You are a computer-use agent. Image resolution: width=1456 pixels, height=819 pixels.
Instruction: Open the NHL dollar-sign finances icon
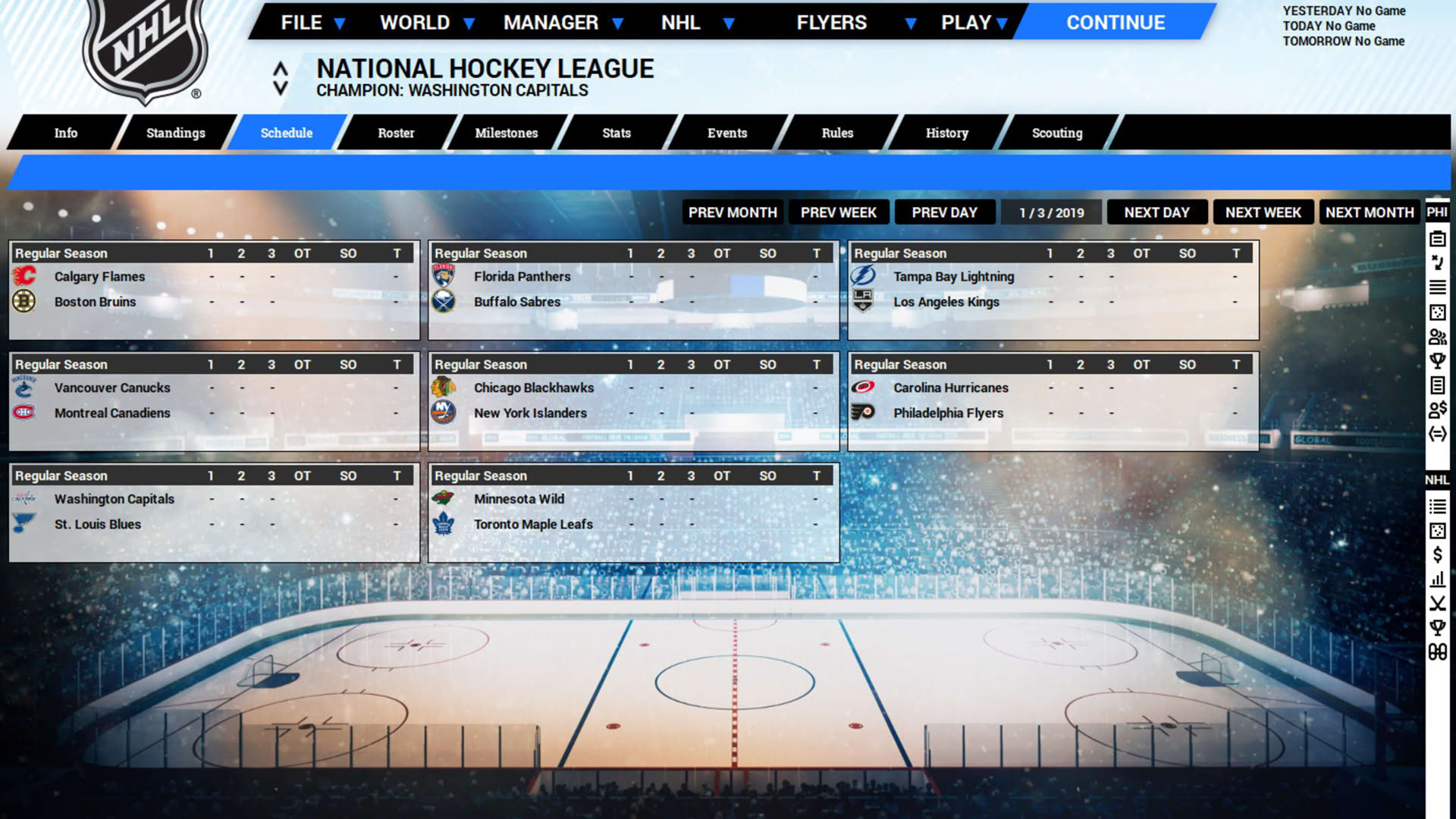click(1437, 555)
